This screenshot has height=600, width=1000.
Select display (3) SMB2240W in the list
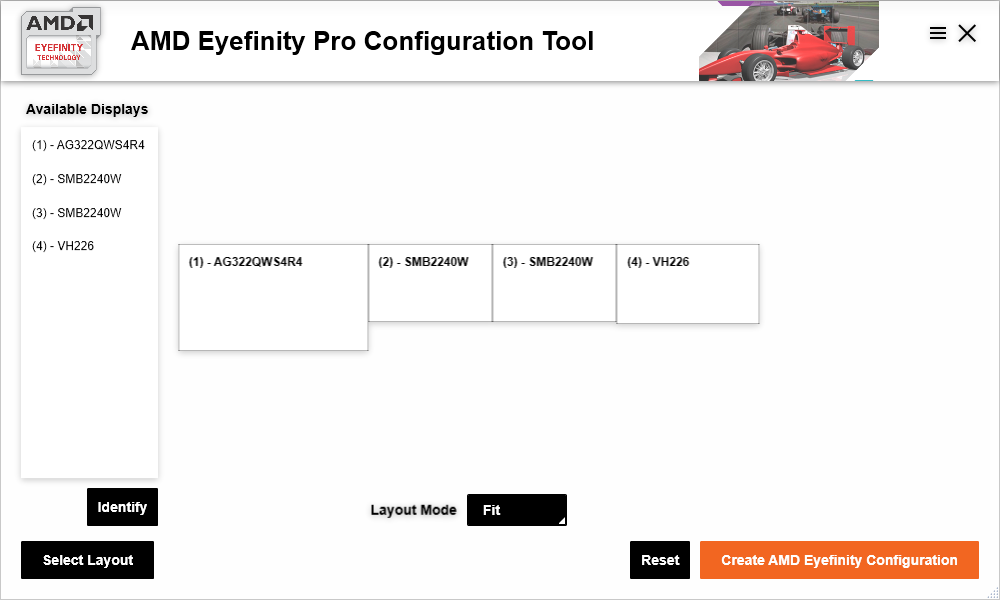click(x=77, y=212)
